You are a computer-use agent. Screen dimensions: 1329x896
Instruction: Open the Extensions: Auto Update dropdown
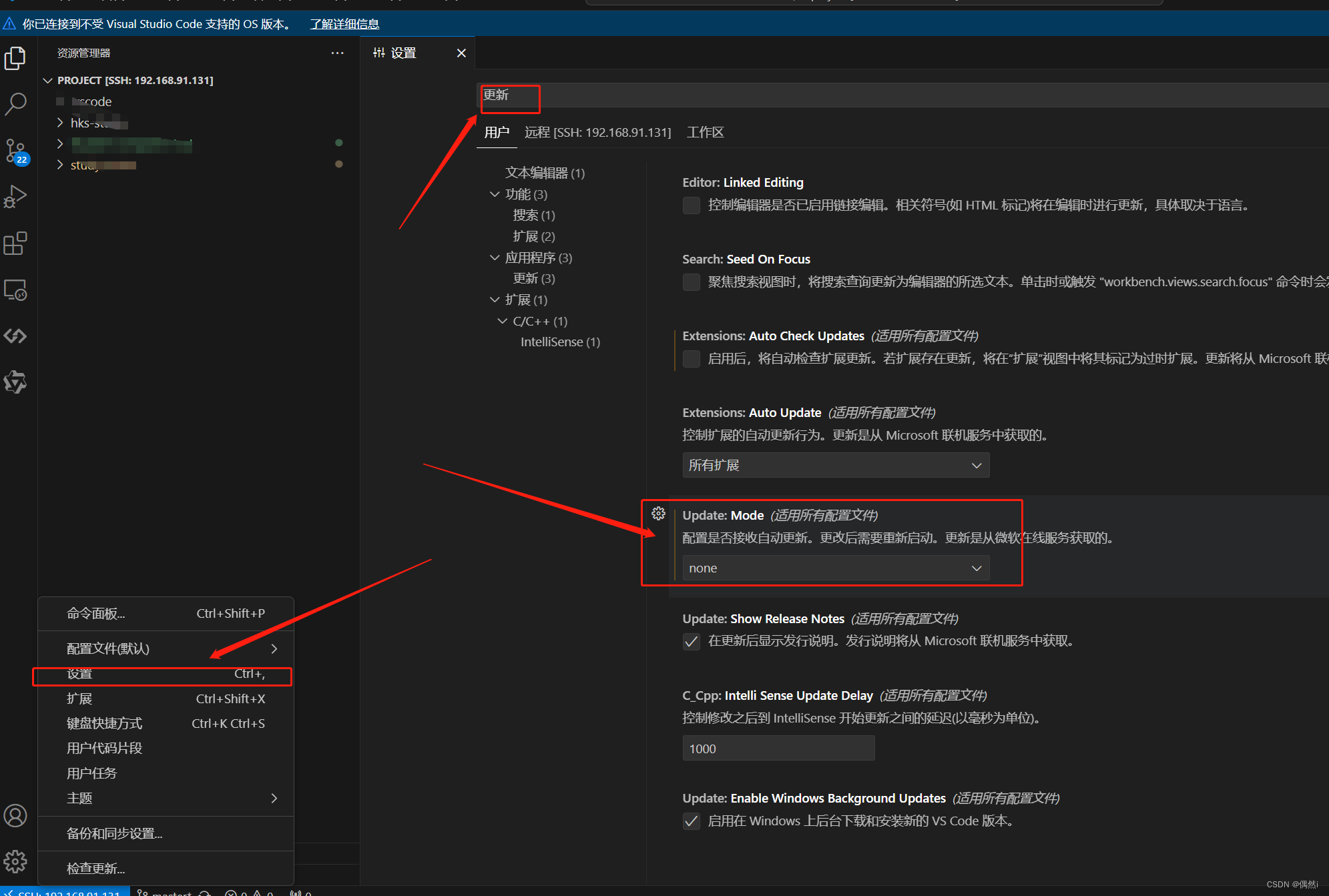pos(835,466)
